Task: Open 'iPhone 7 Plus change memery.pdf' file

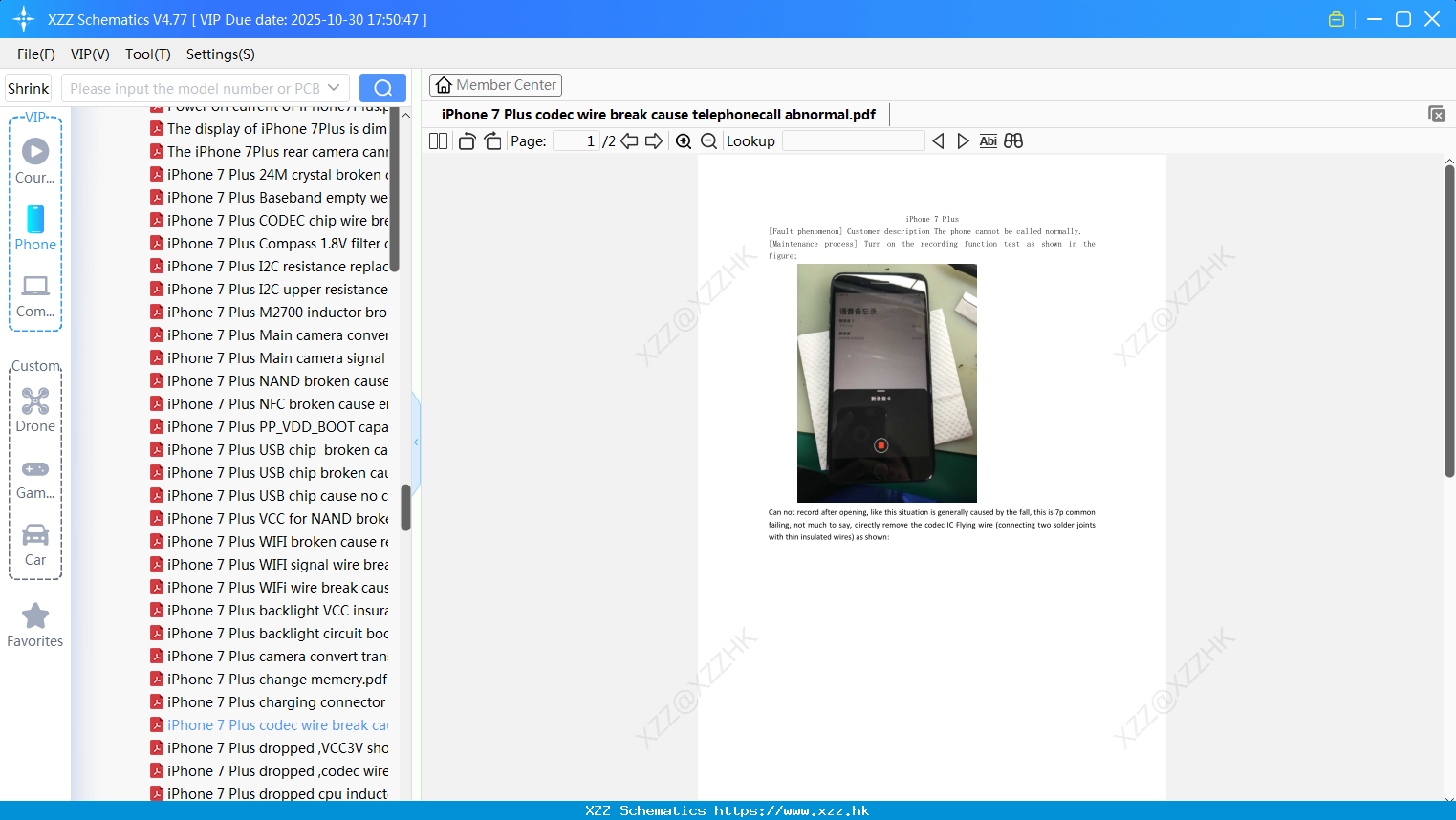Action: pos(270,680)
